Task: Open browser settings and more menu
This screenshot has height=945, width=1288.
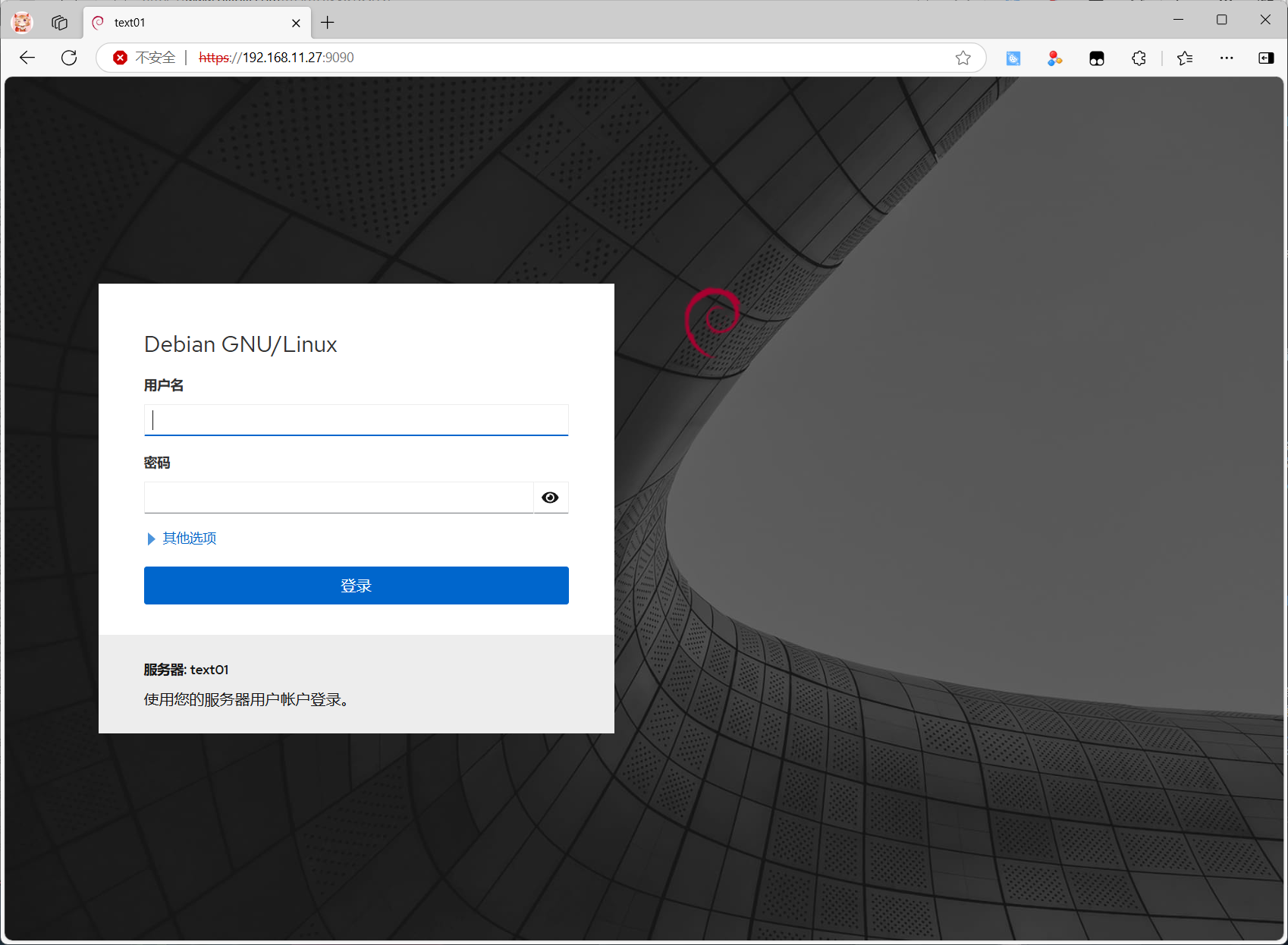Action: (x=1226, y=58)
